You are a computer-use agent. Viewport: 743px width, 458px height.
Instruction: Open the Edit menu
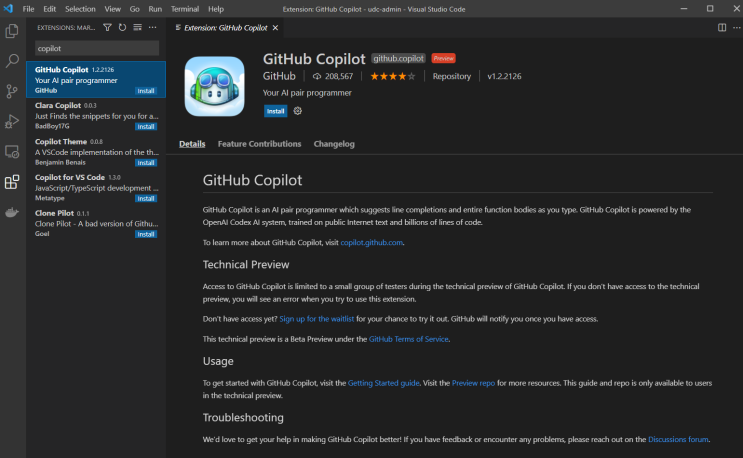tap(49, 9)
